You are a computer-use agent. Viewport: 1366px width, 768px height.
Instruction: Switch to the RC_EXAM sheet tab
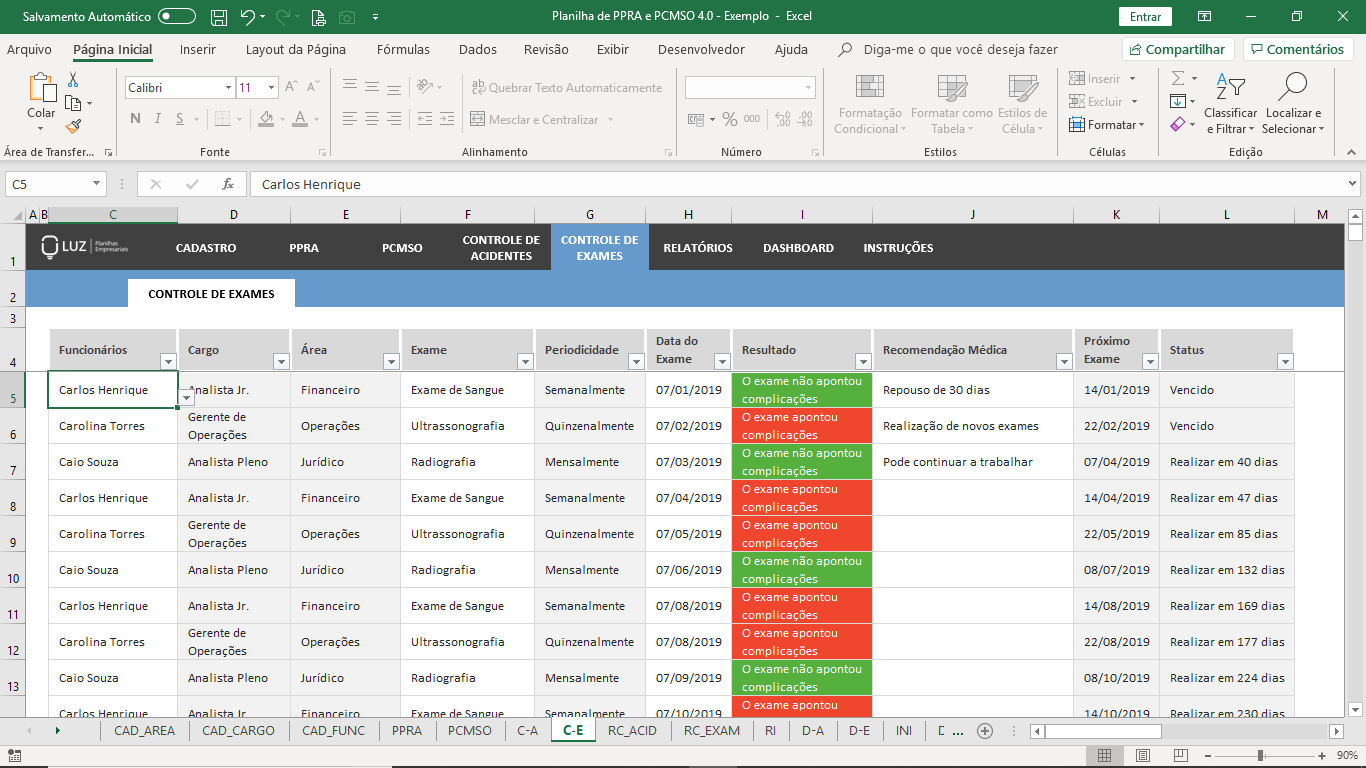pos(711,731)
